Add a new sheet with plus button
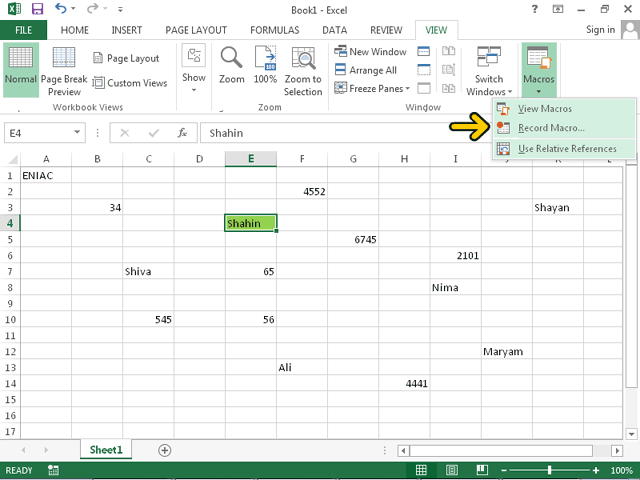Viewport: 640px width, 480px height. point(165,451)
